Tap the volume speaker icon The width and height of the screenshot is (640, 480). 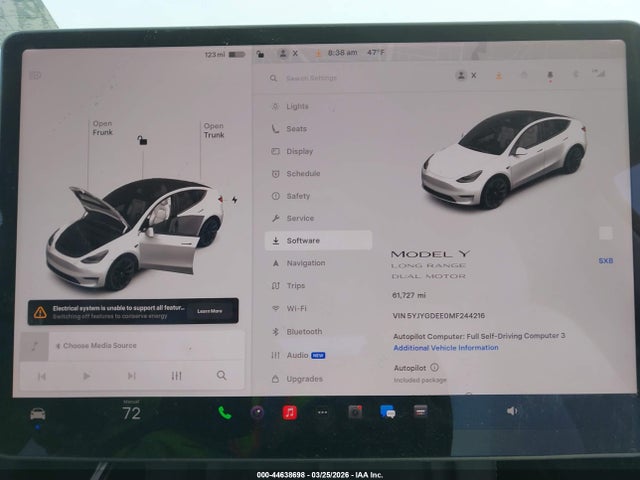[512, 411]
